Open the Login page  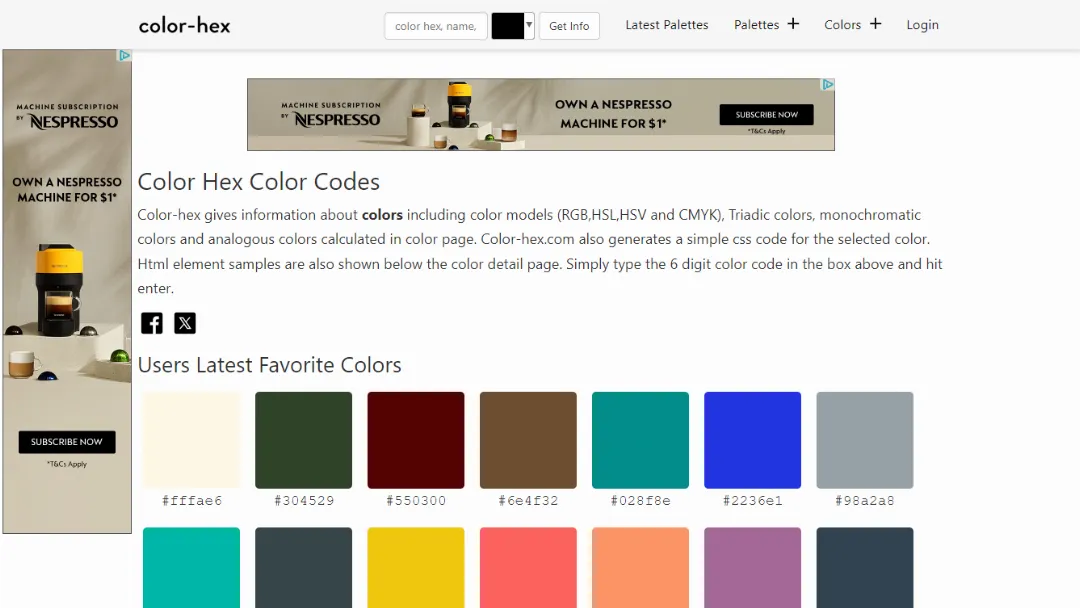tap(922, 24)
